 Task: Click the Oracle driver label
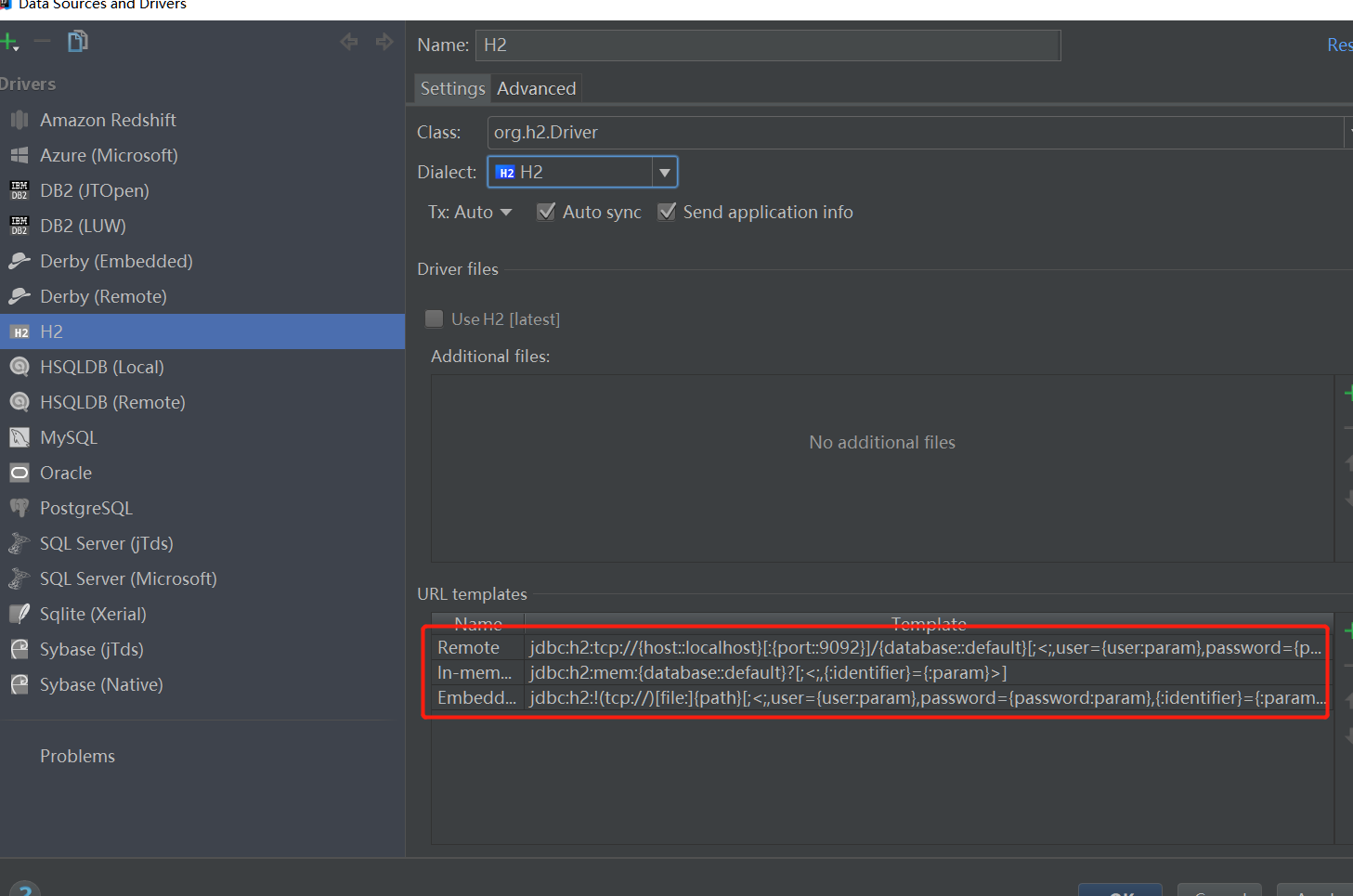pyautogui.click(x=66, y=473)
